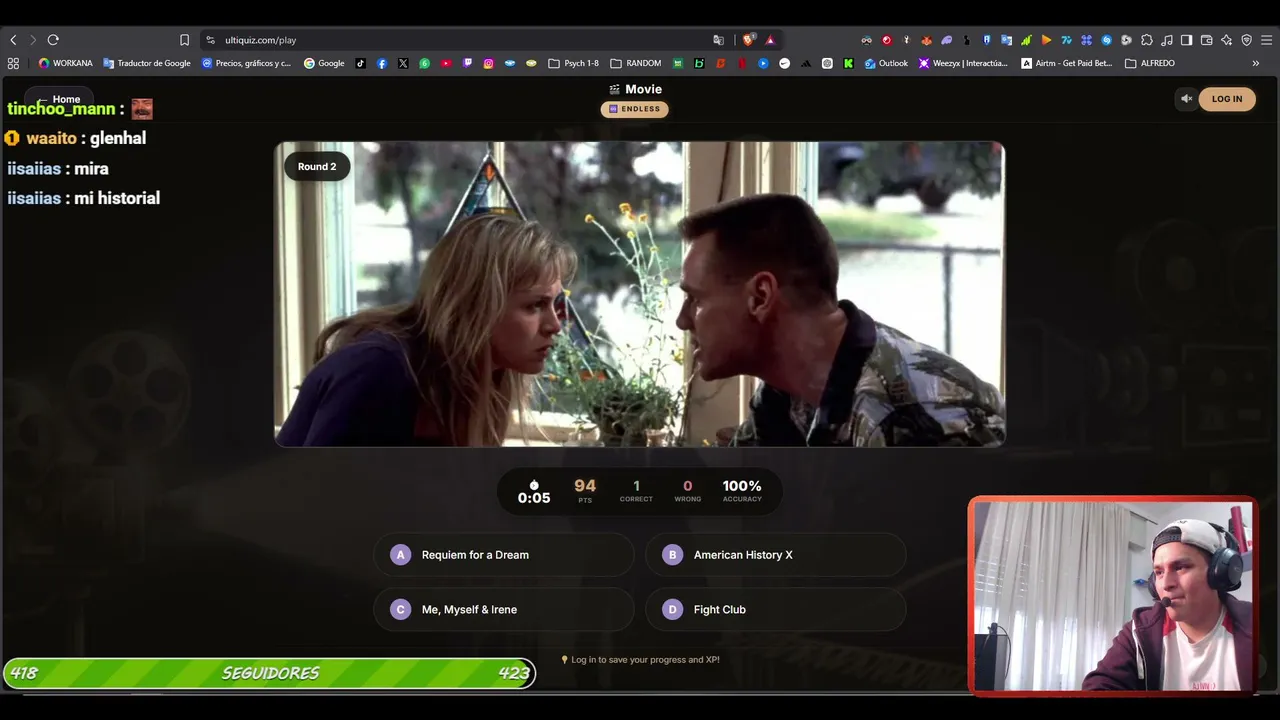Go back using the browser back arrow
The width and height of the screenshot is (1280, 720).
point(13,40)
